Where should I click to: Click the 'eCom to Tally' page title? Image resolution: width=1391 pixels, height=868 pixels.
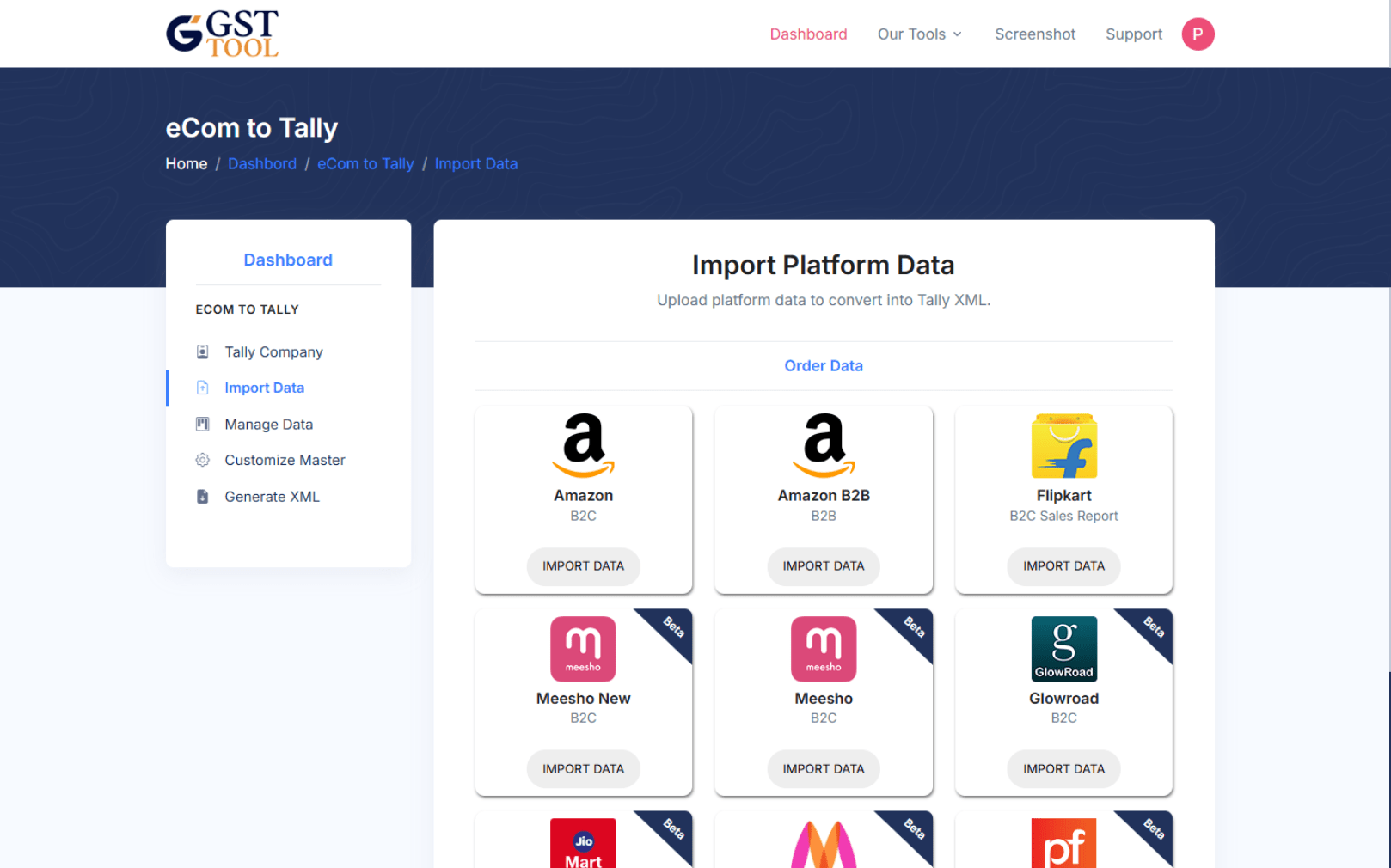[252, 128]
